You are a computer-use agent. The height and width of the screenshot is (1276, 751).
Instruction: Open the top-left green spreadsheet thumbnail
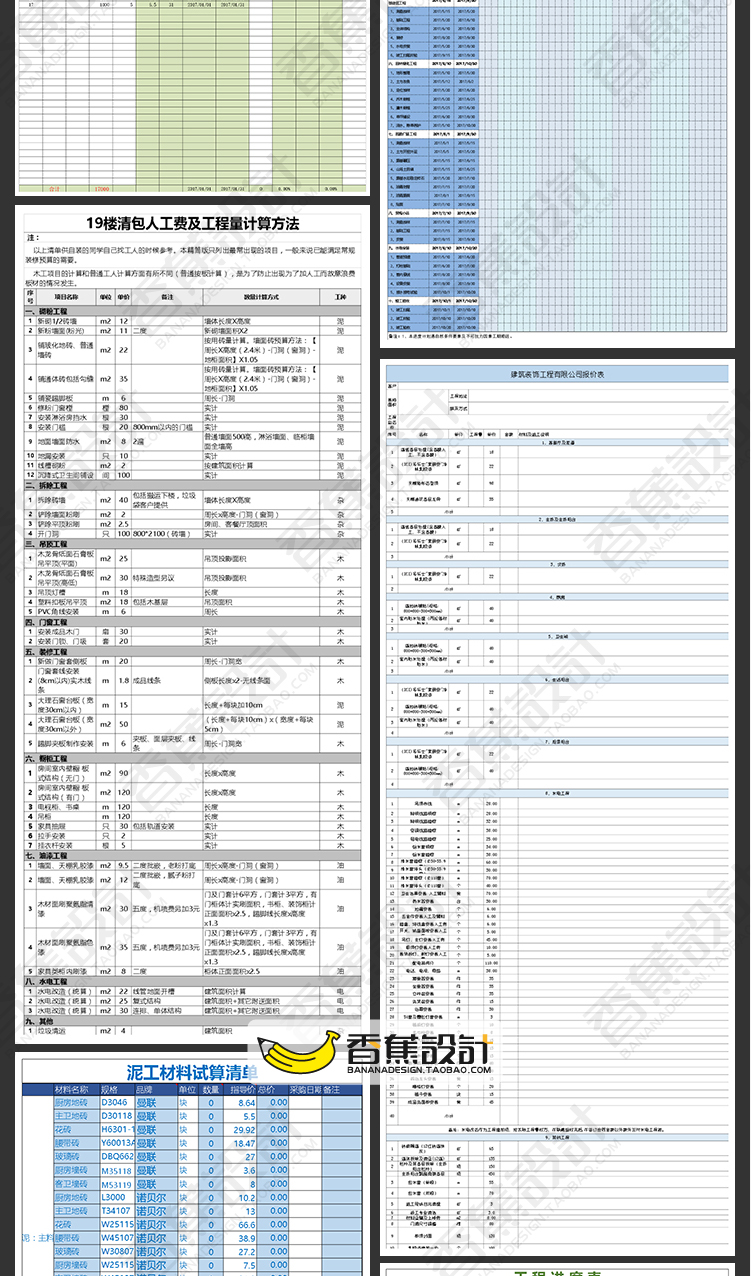click(192, 95)
